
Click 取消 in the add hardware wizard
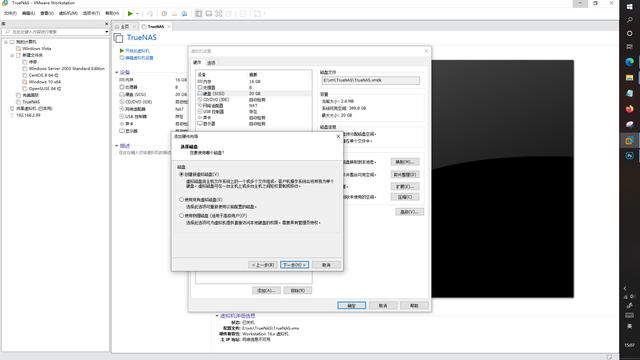coord(326,265)
